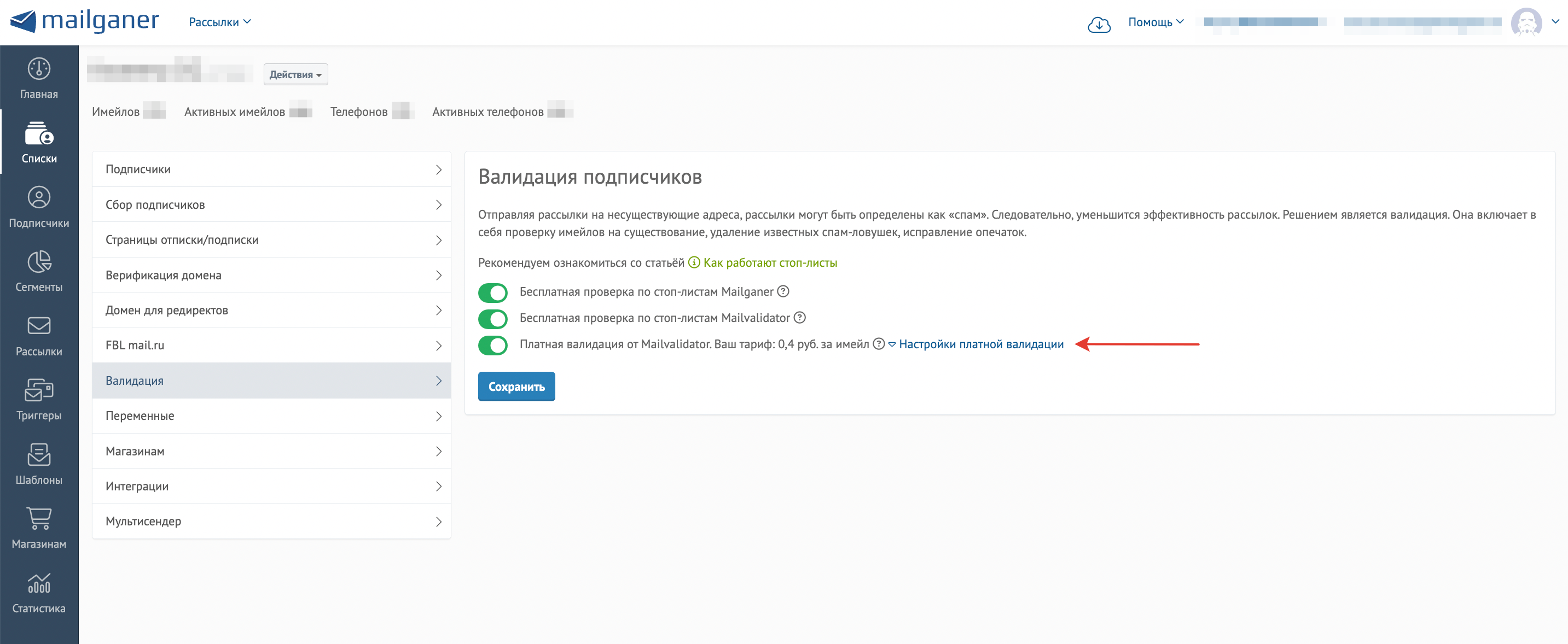The image size is (1568, 644).
Task: Disable Бесплатная проверка по стоп-листам Mailganer
Action: (492, 292)
